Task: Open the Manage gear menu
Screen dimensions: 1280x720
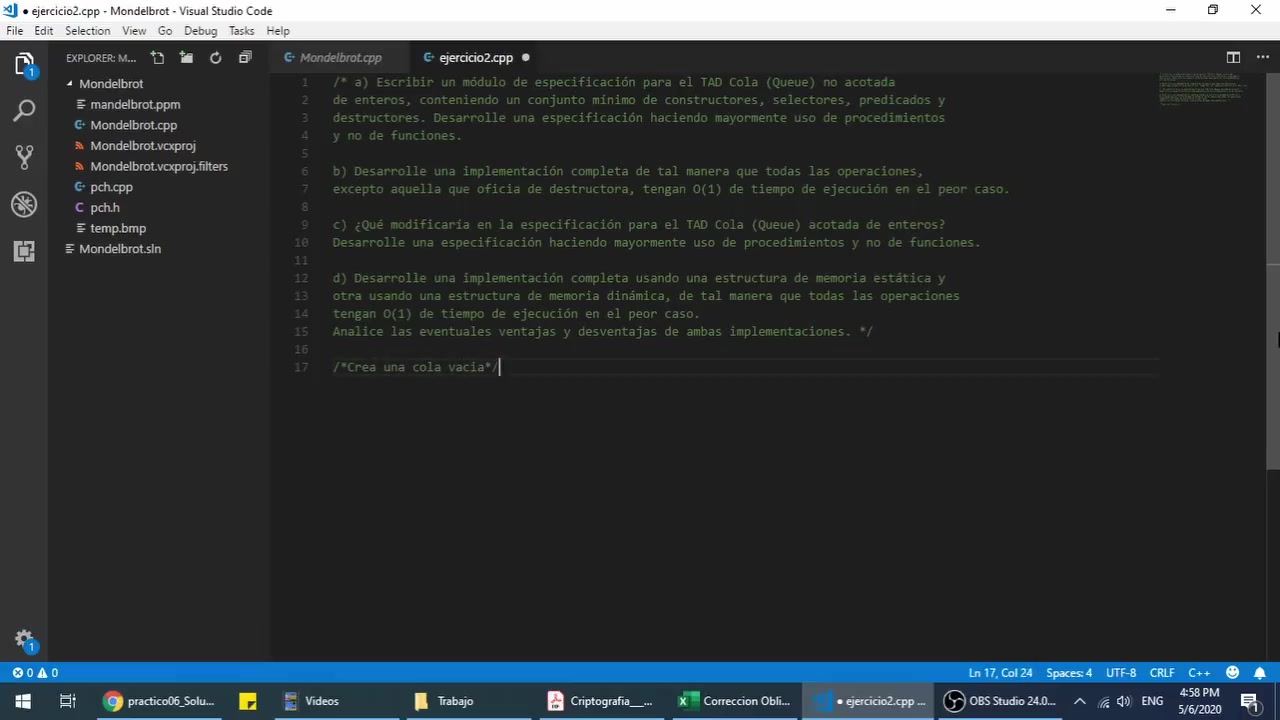Action: pyautogui.click(x=24, y=640)
